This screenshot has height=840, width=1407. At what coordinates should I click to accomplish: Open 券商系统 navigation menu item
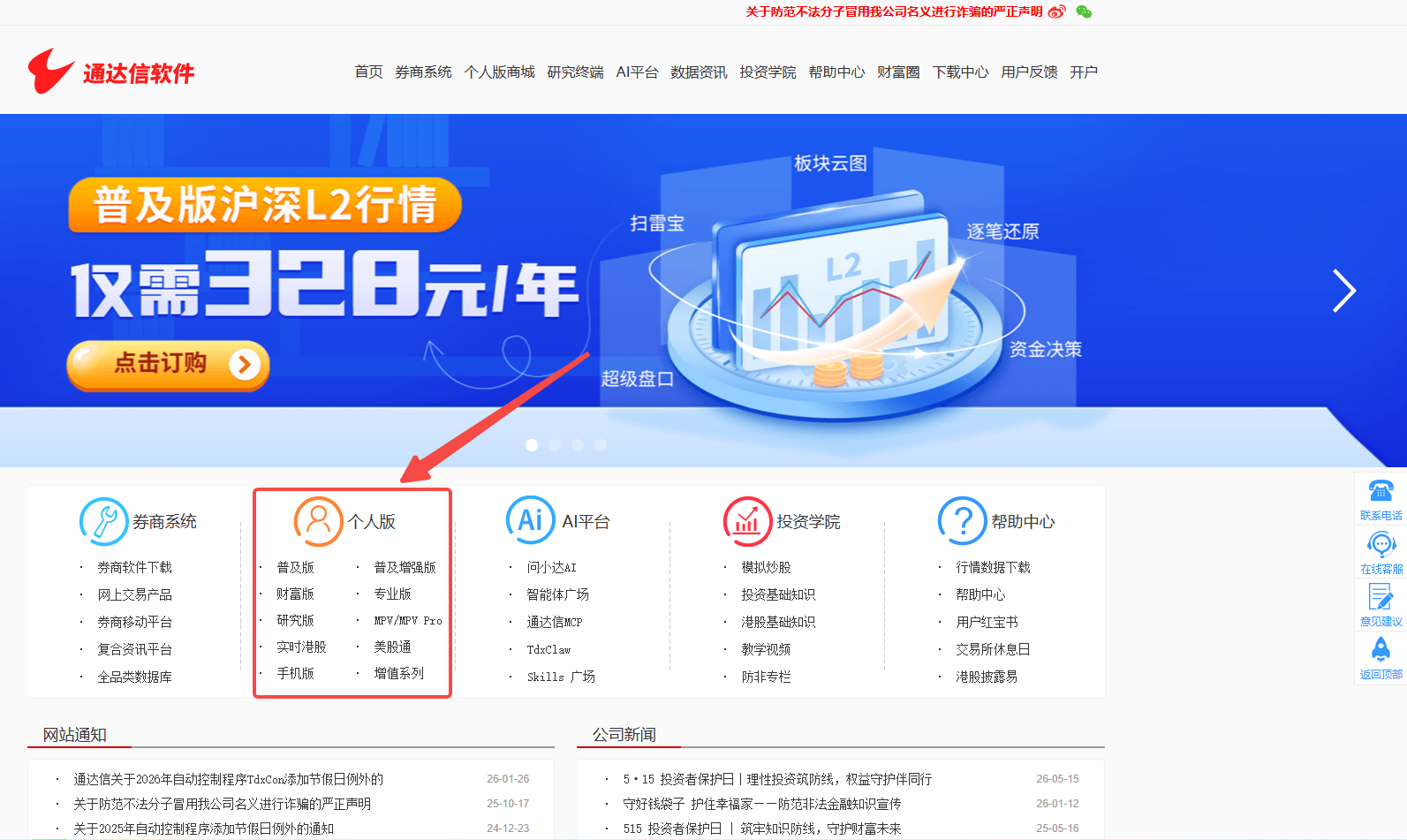pos(423,72)
